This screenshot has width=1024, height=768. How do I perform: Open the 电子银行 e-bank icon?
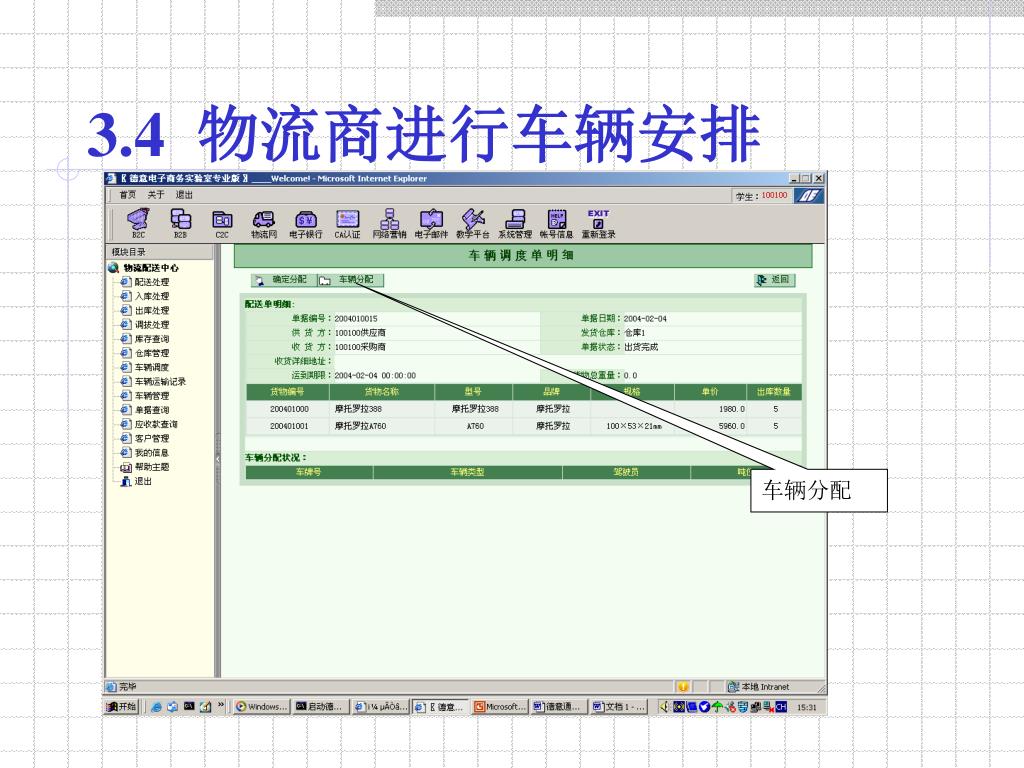pos(306,223)
